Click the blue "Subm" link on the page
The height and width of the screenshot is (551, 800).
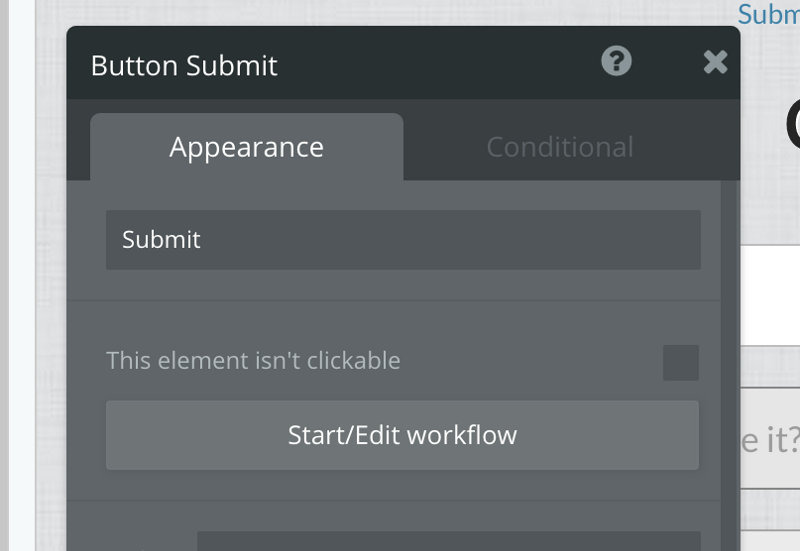tap(769, 14)
